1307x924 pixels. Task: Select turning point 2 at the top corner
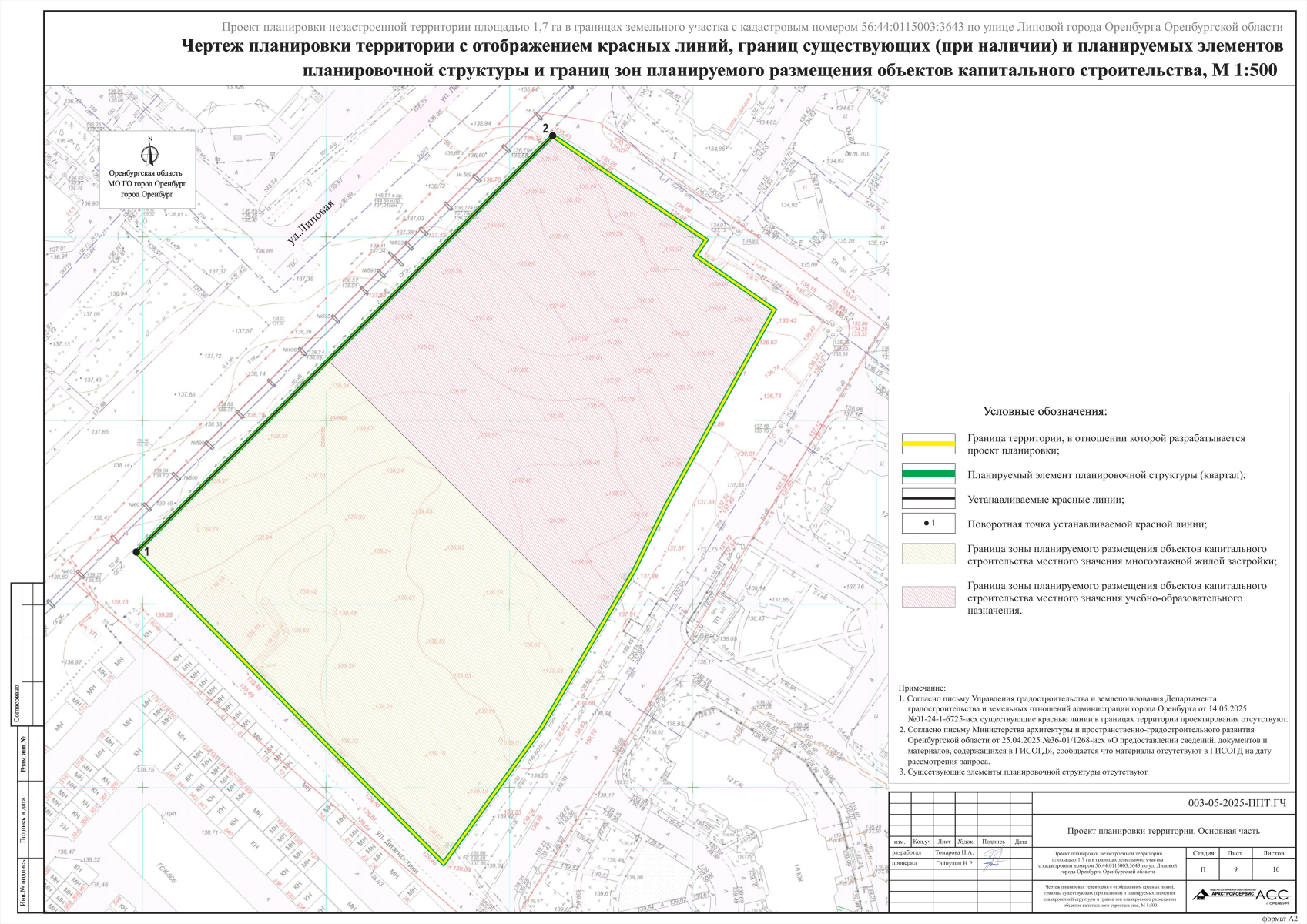click(x=552, y=136)
